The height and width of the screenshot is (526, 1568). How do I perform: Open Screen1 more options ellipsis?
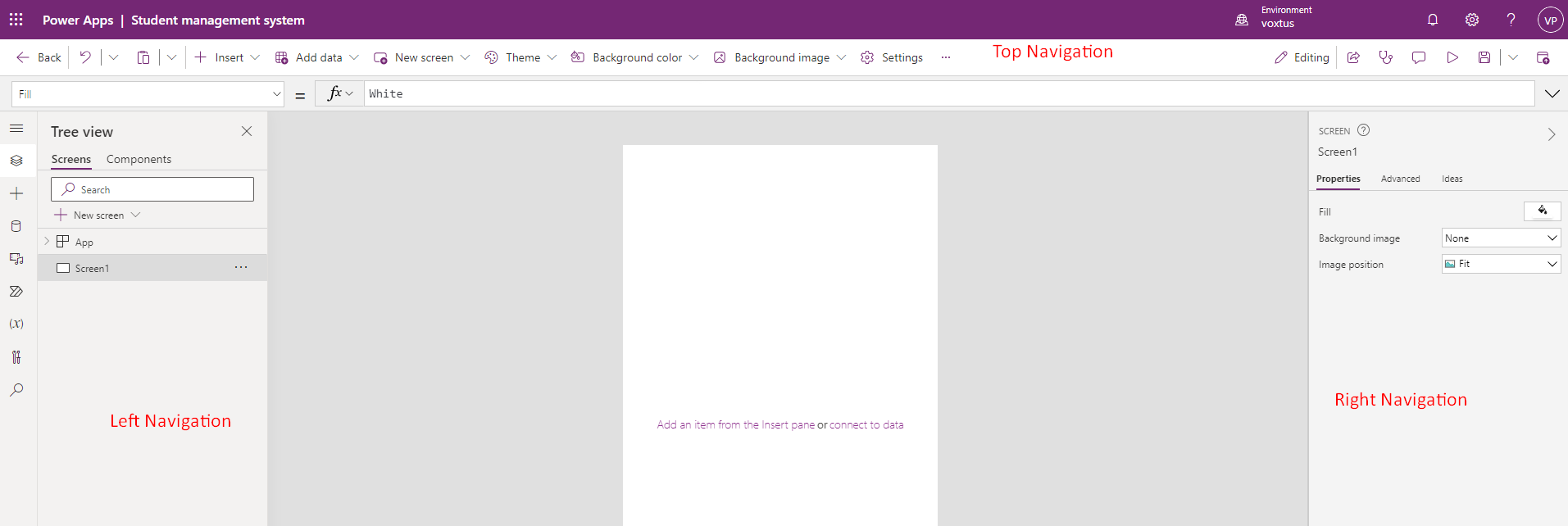click(x=241, y=267)
